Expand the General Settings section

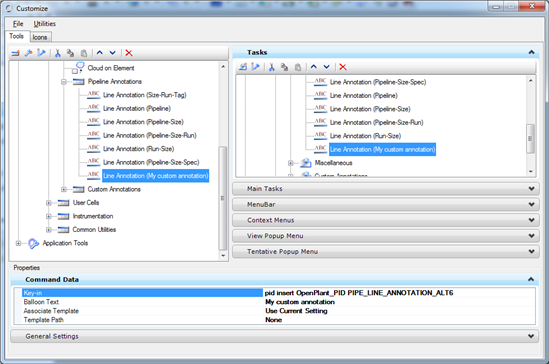pos(531,336)
